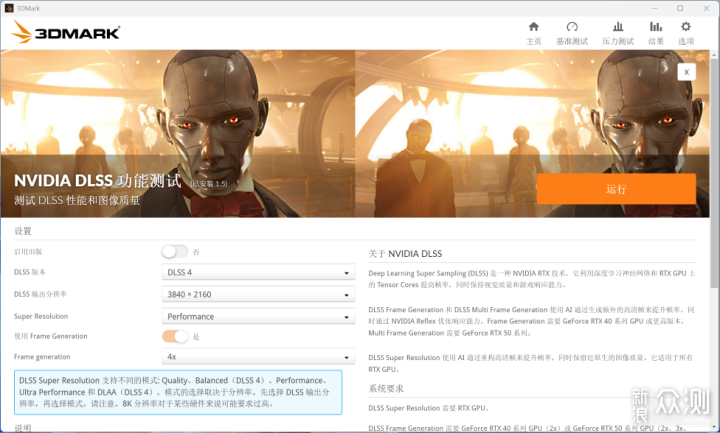The height and width of the screenshot is (433, 720).
Task: Click the 选项 label in top navigation
Action: click(x=686, y=41)
